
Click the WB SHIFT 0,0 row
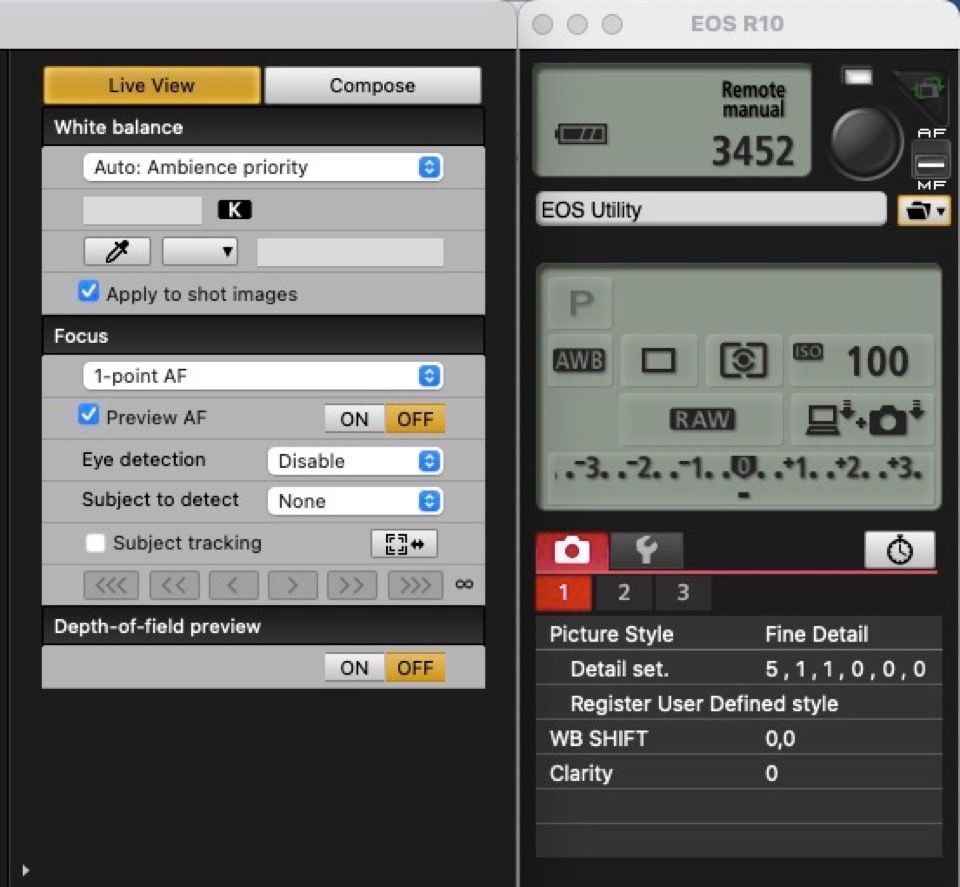pyautogui.click(x=739, y=739)
